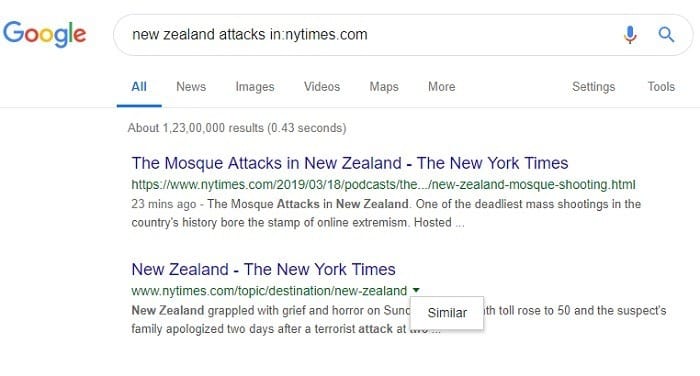Start voice search with the microphone icon
700x376 pixels.
click(630, 34)
